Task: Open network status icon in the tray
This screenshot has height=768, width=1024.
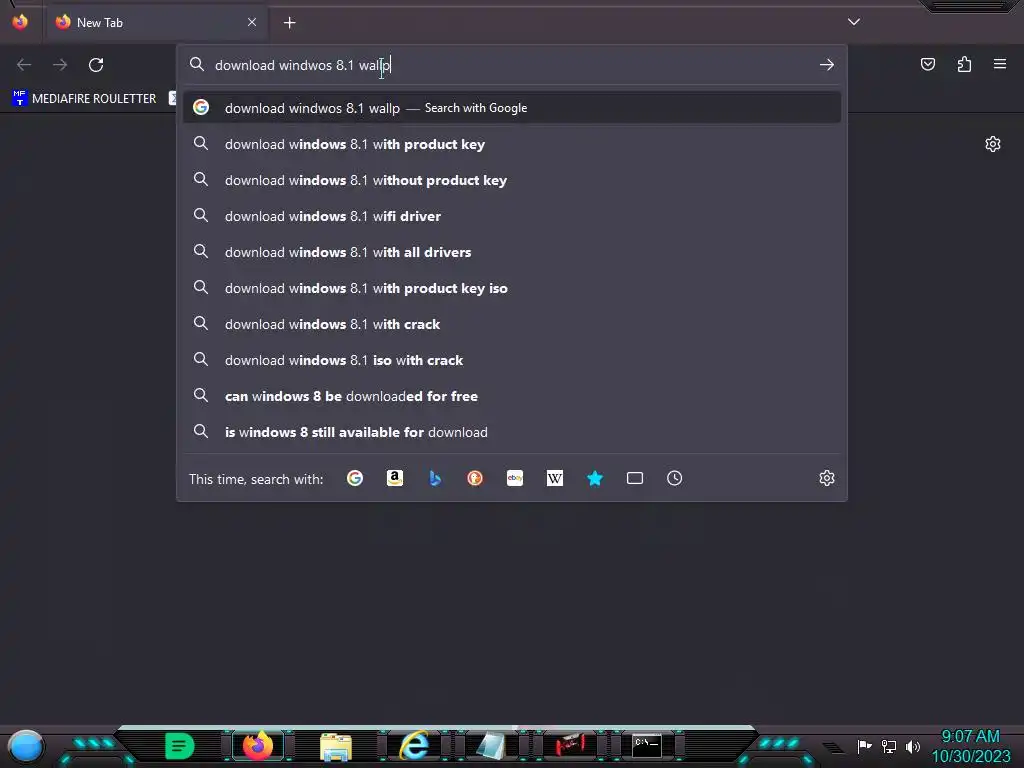Action: [x=889, y=746]
